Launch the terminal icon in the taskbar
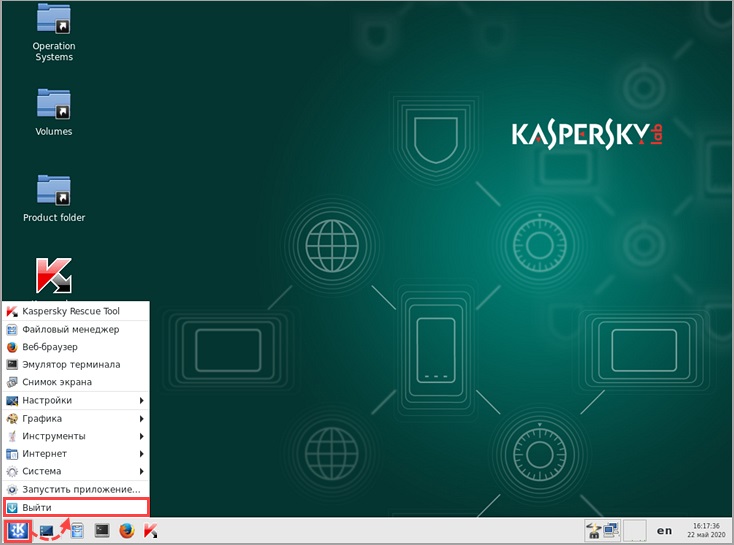 click(102, 530)
